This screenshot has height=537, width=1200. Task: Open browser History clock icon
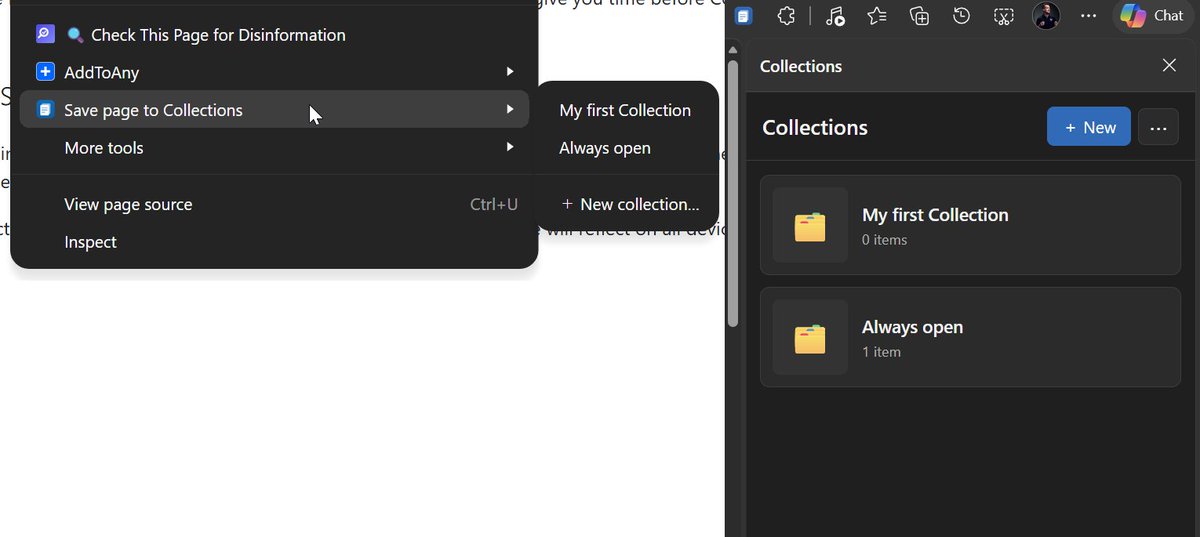click(961, 16)
